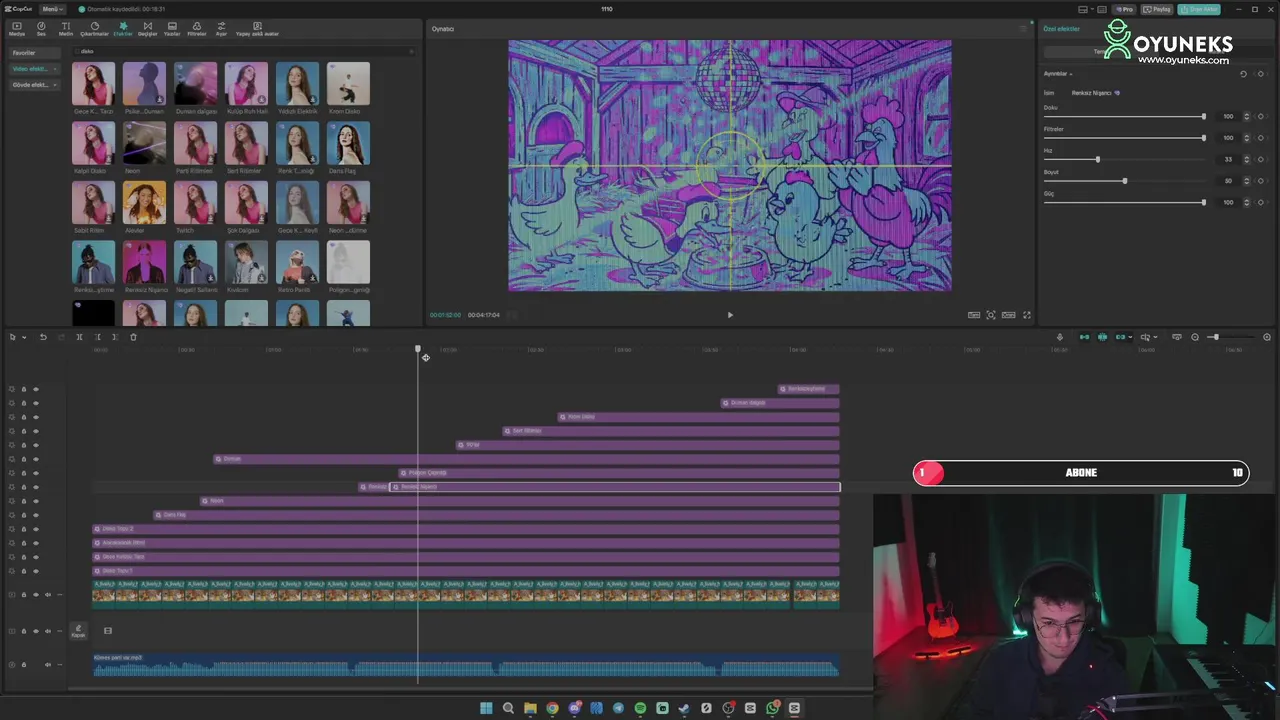Expand the Gövde efektleri category
The width and height of the screenshot is (1280, 720).
(x=34, y=85)
